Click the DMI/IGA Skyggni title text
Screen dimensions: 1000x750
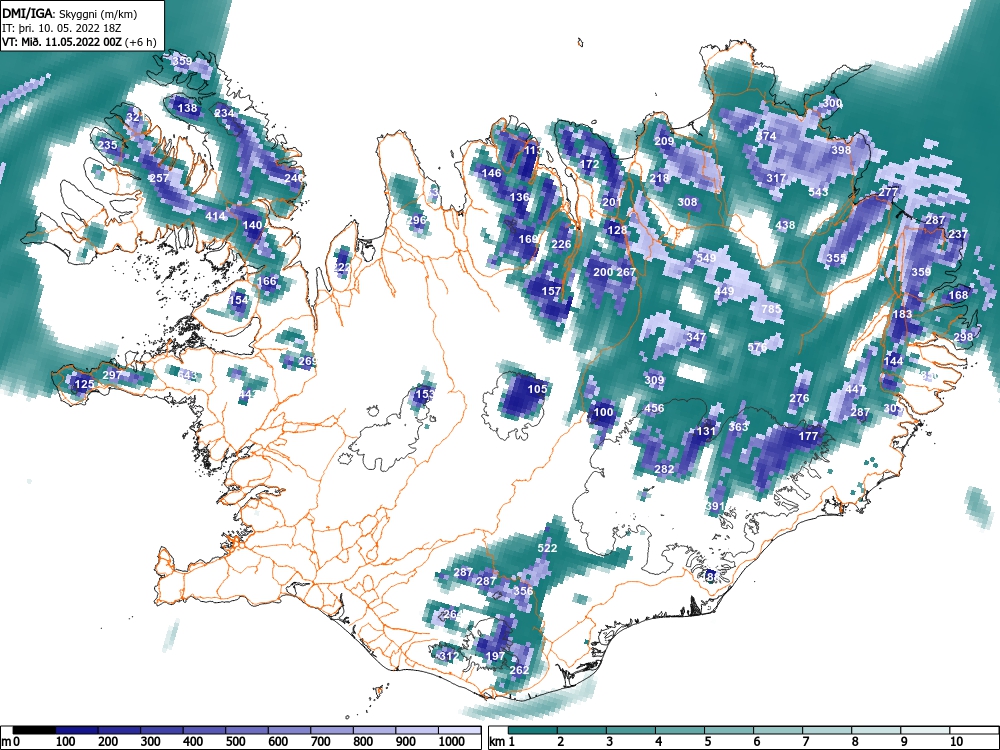[70, 14]
